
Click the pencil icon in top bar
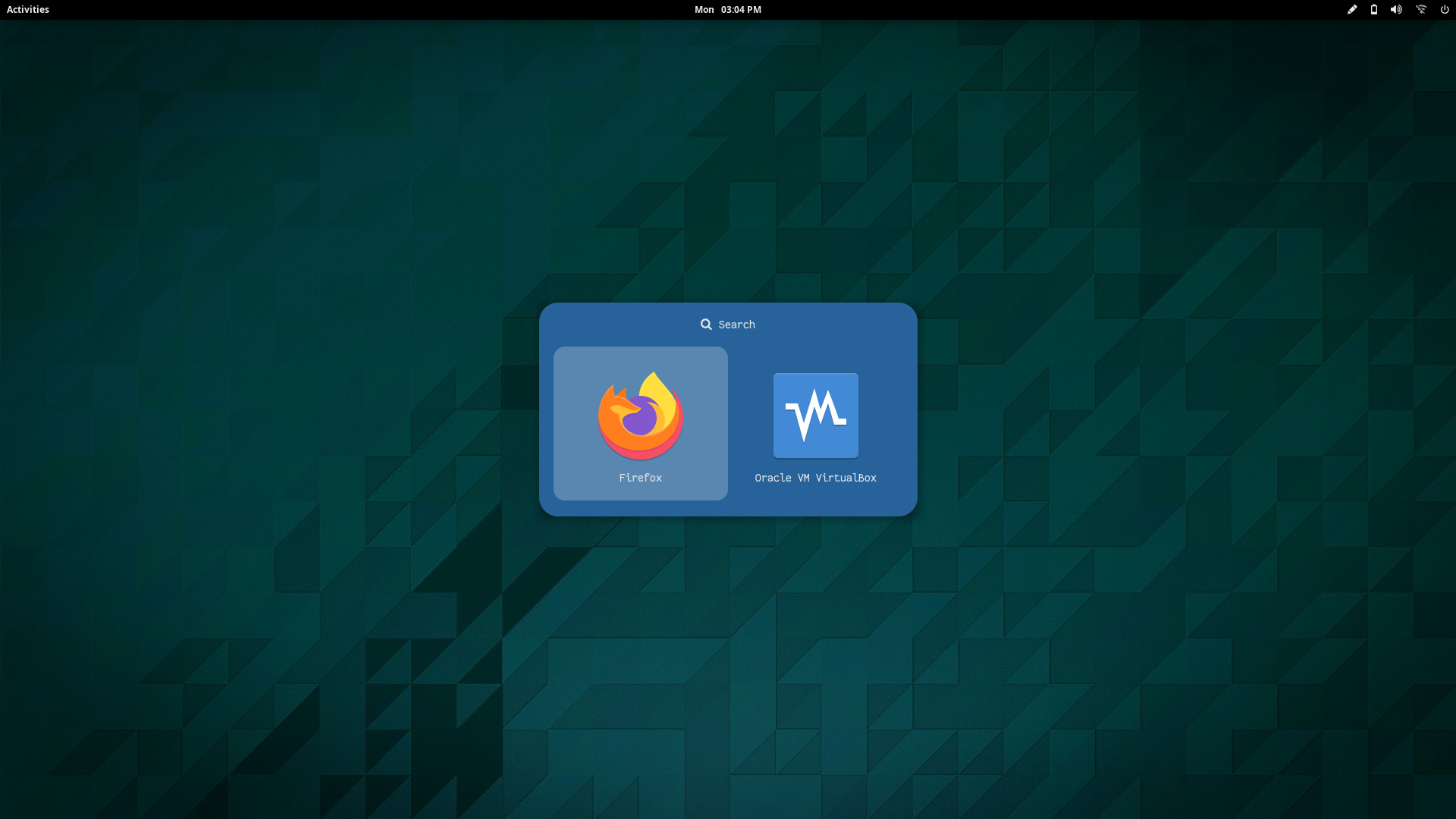click(1351, 10)
